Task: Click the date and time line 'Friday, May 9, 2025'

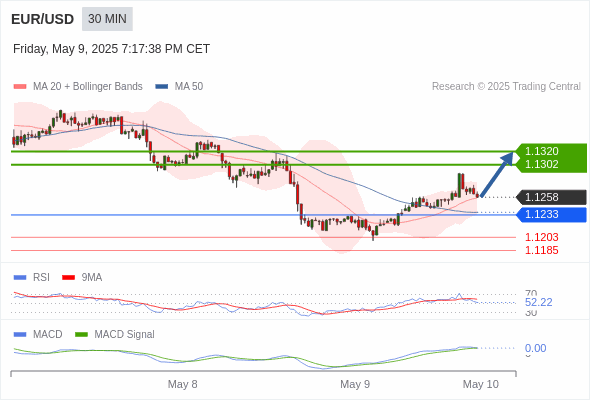Action: click(x=111, y=49)
